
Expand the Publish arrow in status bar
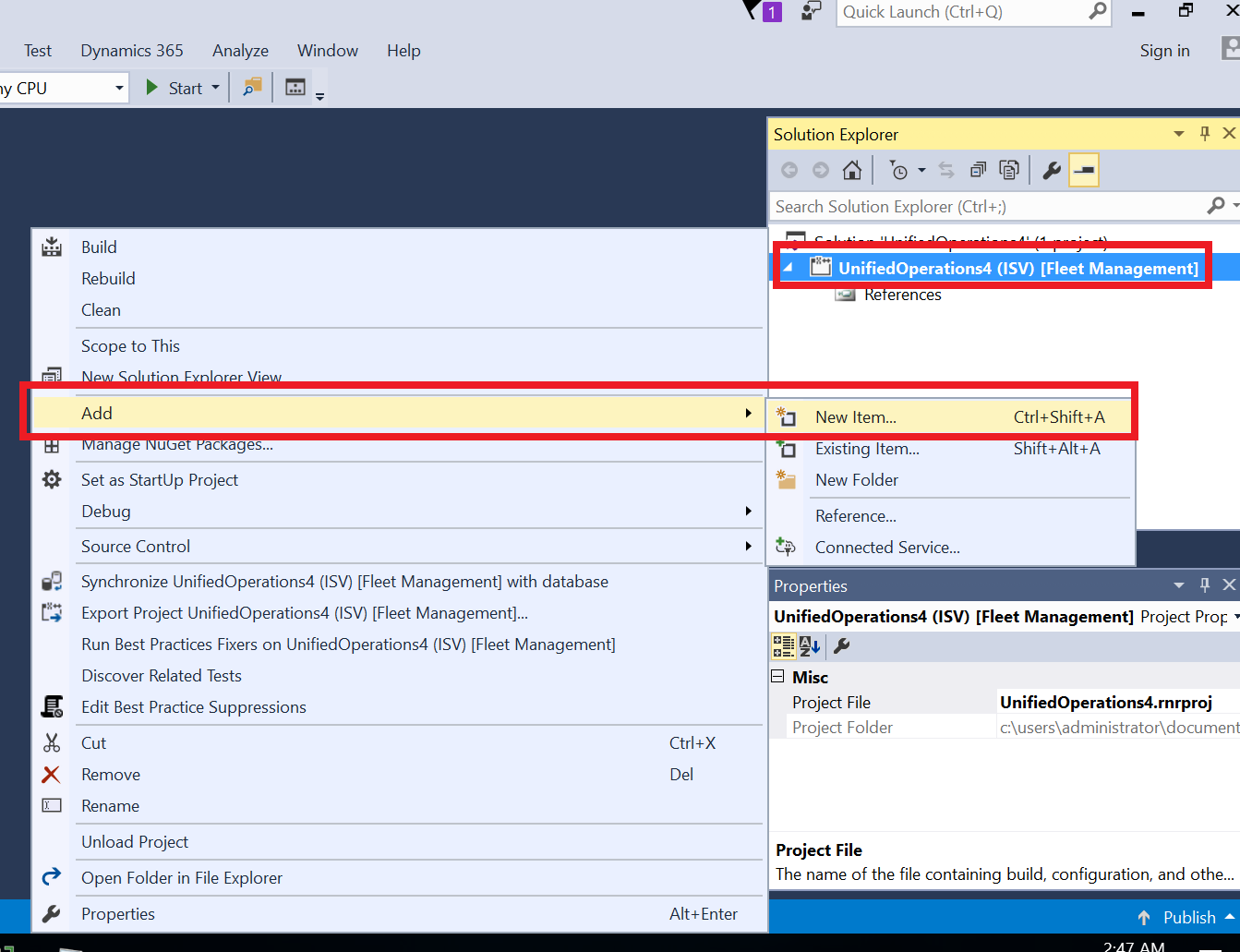coord(1229,917)
